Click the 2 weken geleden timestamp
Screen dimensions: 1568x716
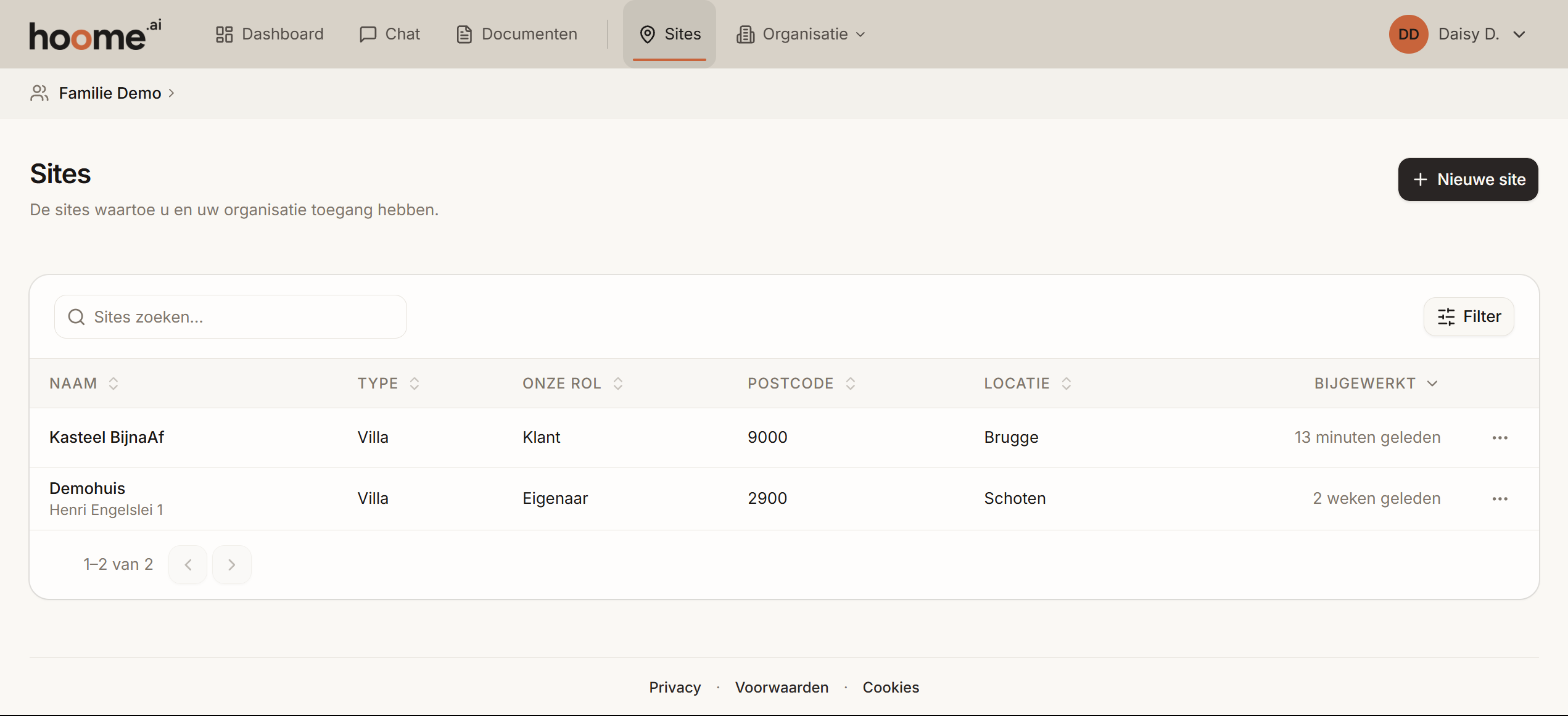pyautogui.click(x=1377, y=498)
